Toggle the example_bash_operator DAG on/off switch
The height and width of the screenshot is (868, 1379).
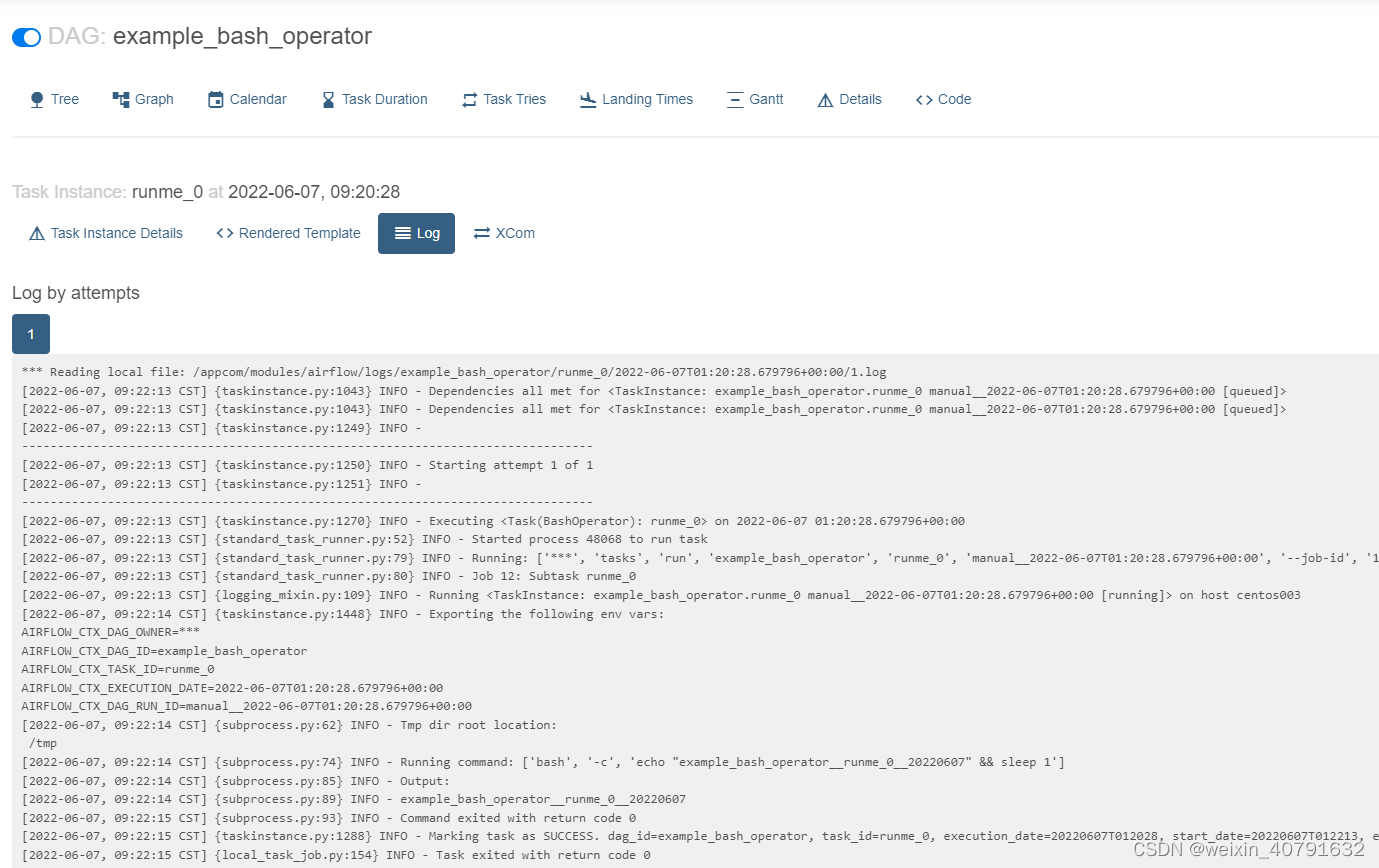26,38
